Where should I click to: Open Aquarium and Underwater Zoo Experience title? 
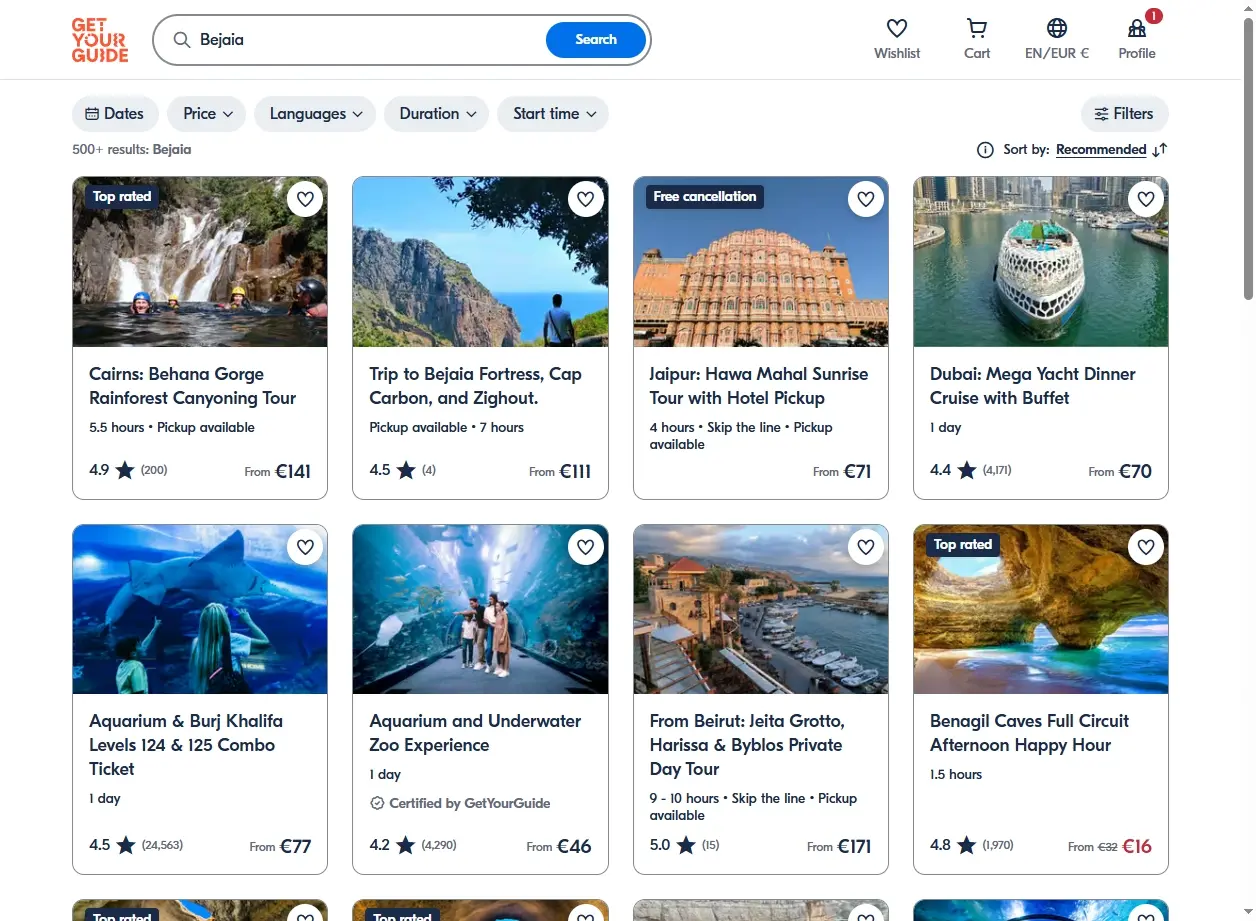[x=475, y=733]
